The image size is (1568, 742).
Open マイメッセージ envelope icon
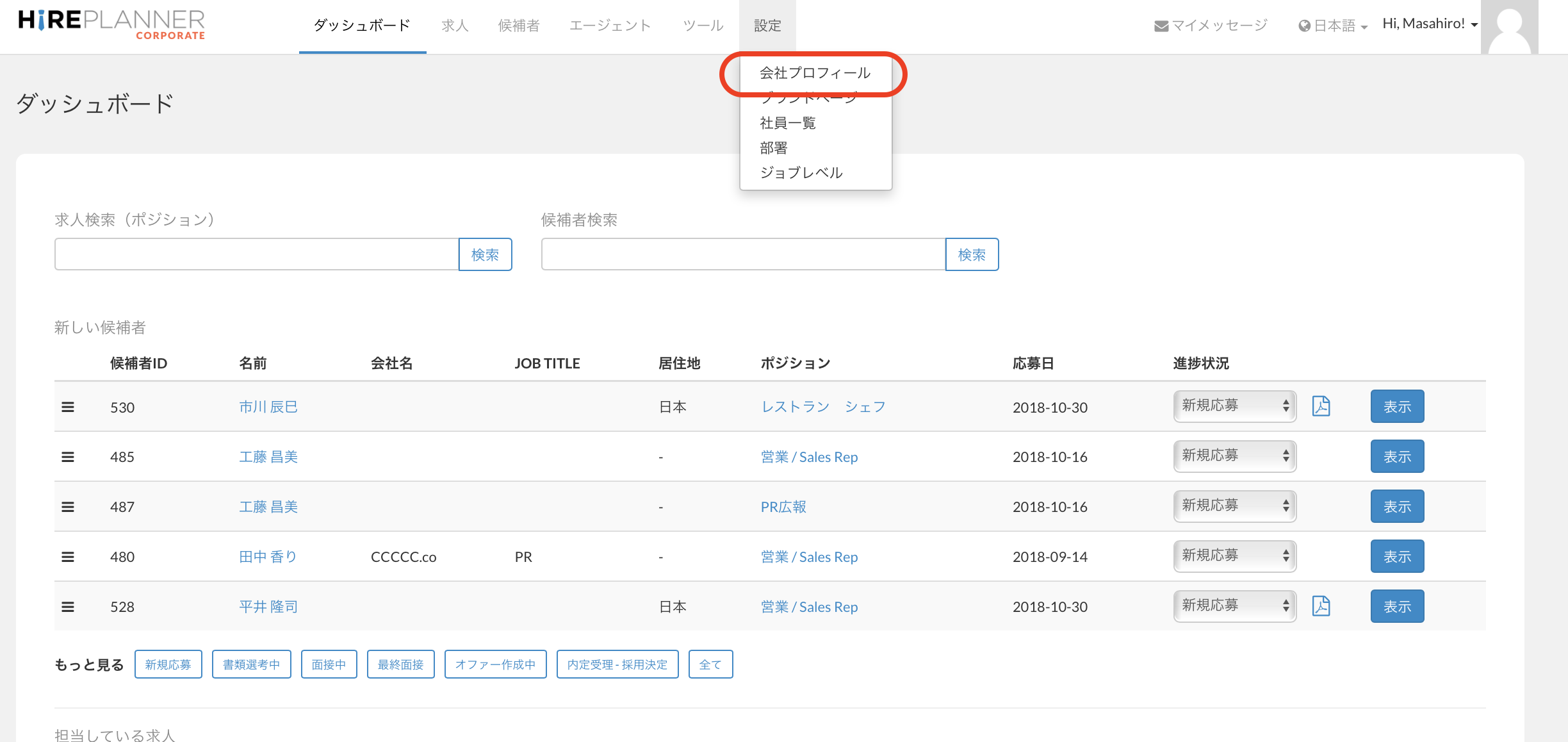coord(1161,26)
